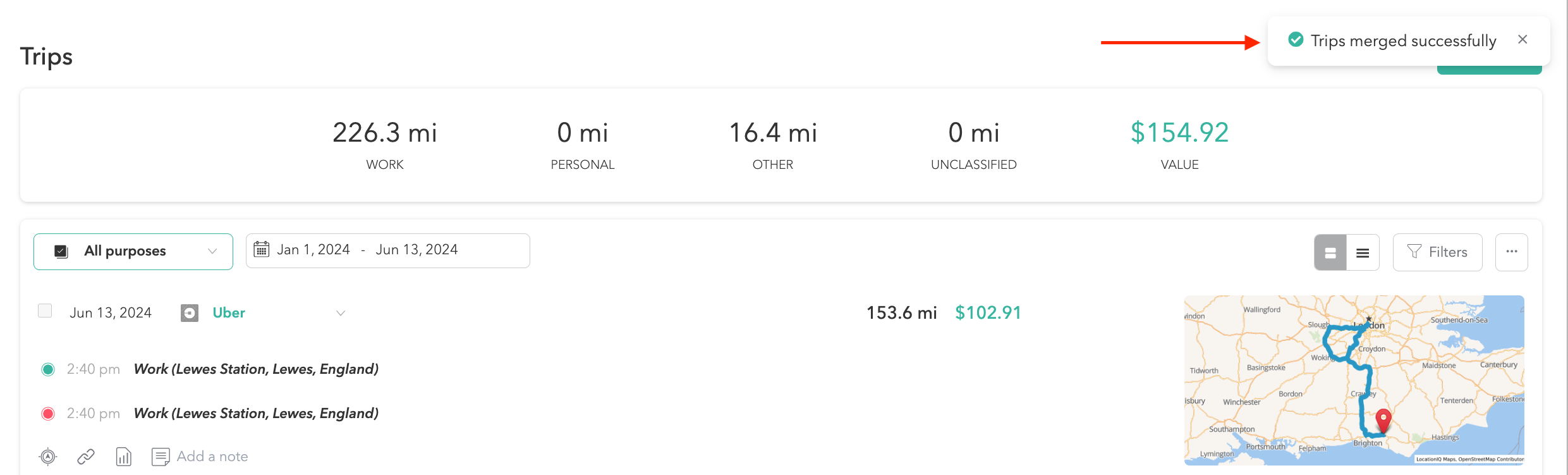
Task: Open the All purposes dropdown
Action: click(x=133, y=252)
